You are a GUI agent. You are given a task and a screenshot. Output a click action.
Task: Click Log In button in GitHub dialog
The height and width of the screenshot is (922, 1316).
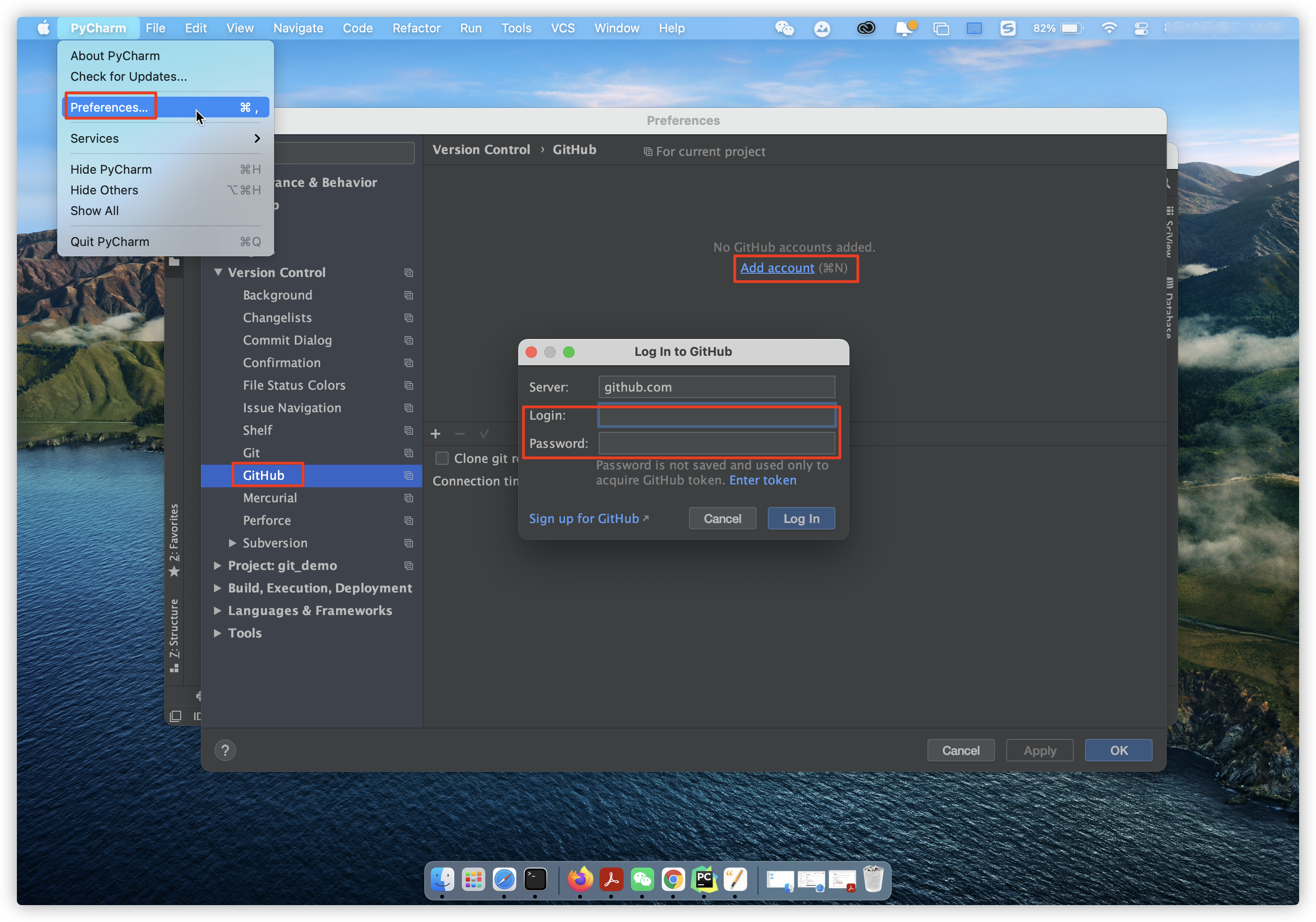pos(801,518)
